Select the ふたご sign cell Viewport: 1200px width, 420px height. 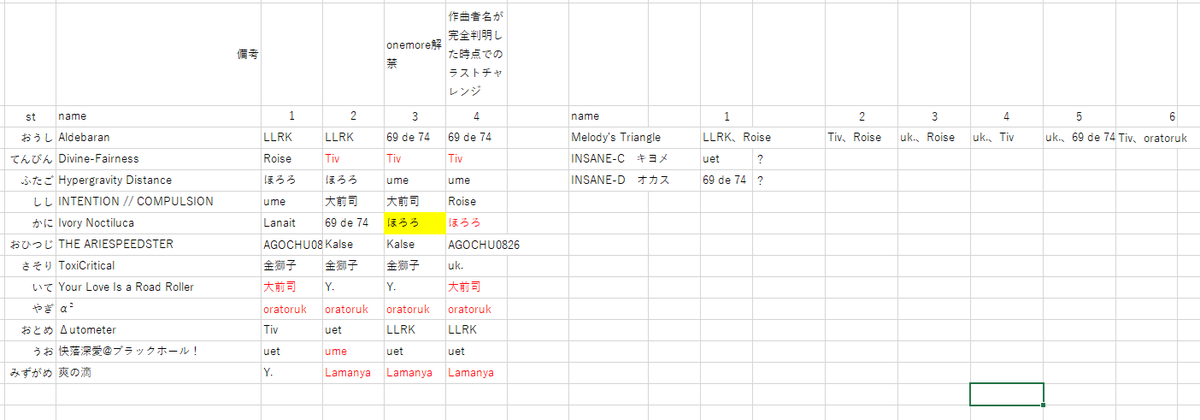click(29, 180)
